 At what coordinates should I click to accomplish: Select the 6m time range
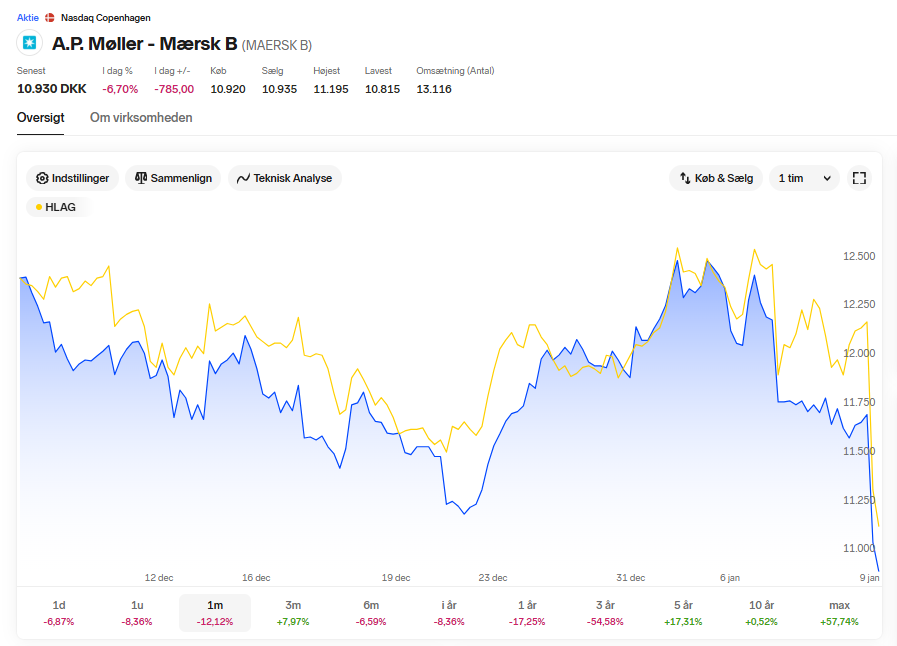371,613
